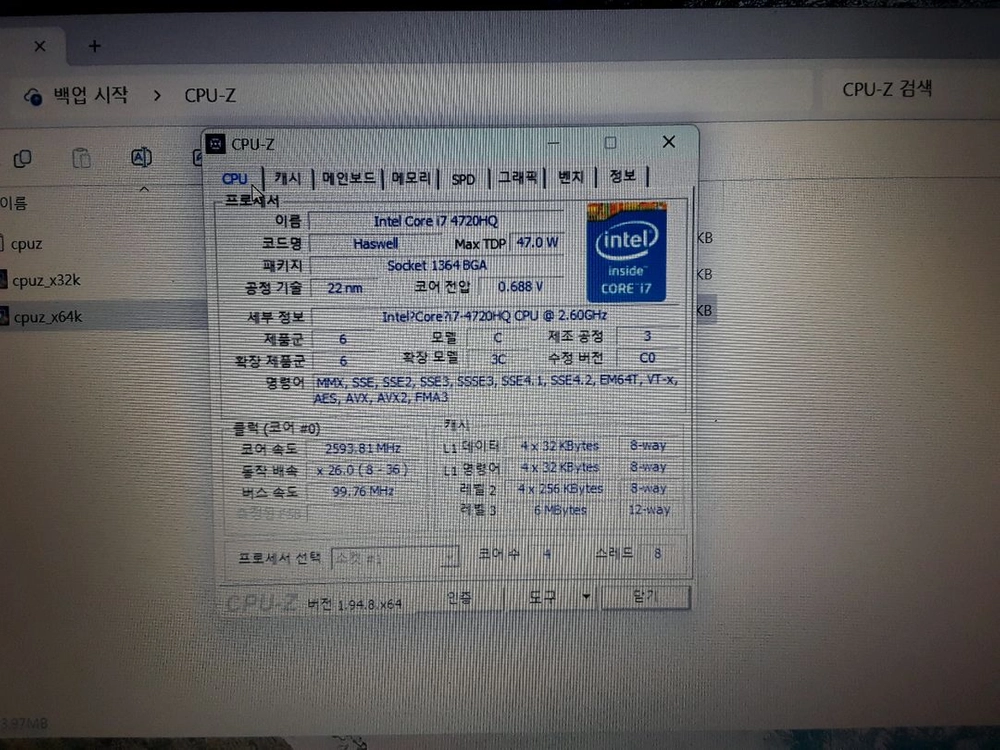Click the 4 x 256 KBytes level 2 value
The image size is (1000, 750).
[x=560, y=489]
